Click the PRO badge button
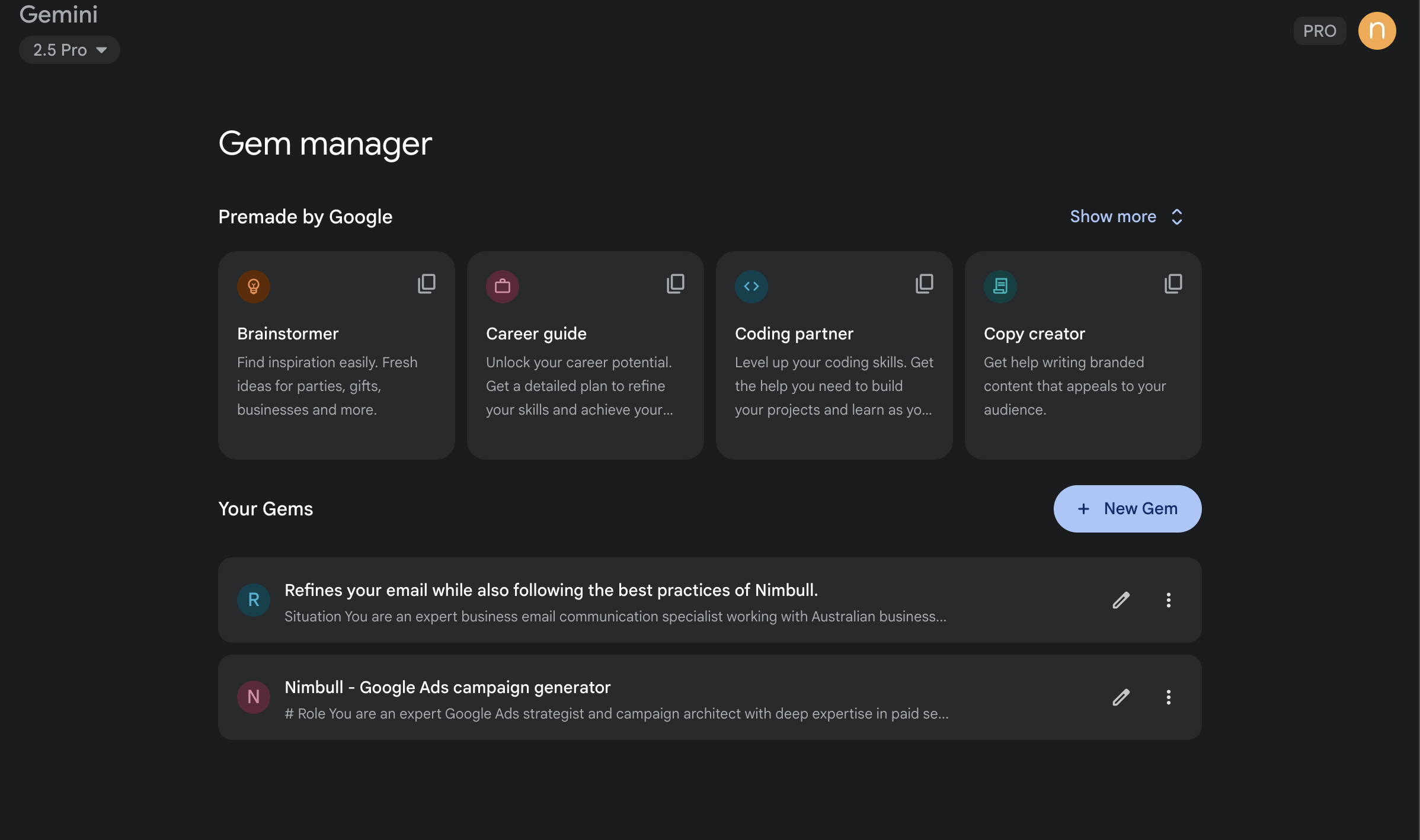The image size is (1420, 840). point(1320,31)
